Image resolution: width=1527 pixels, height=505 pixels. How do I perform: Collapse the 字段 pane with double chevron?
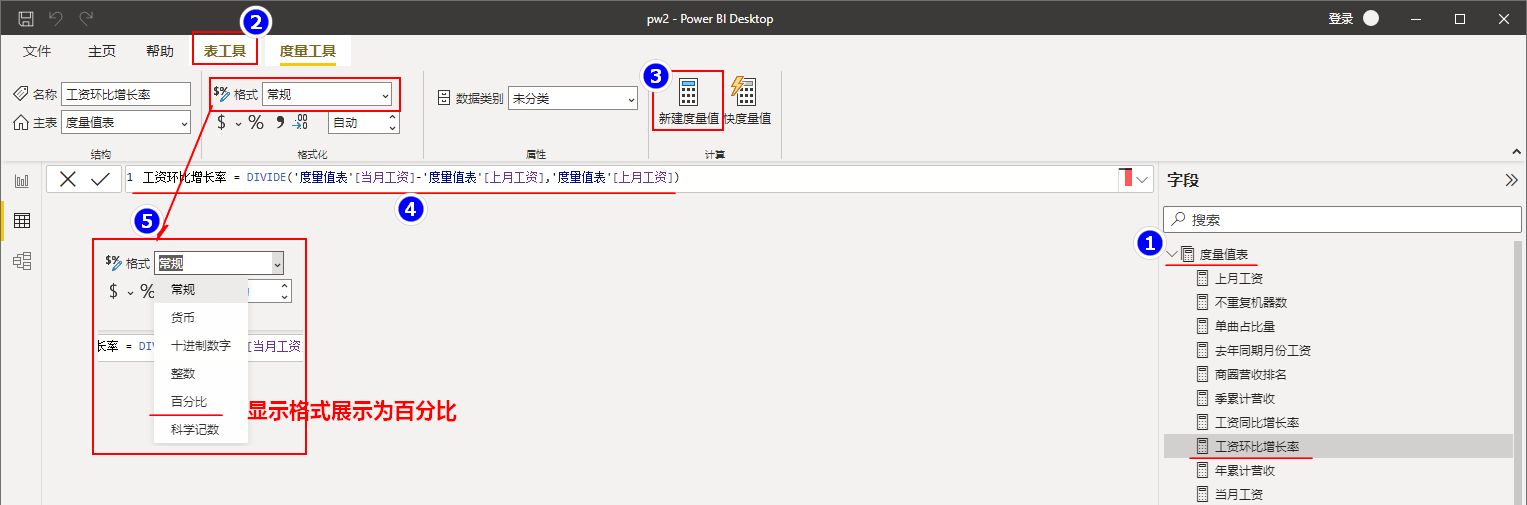[1511, 180]
